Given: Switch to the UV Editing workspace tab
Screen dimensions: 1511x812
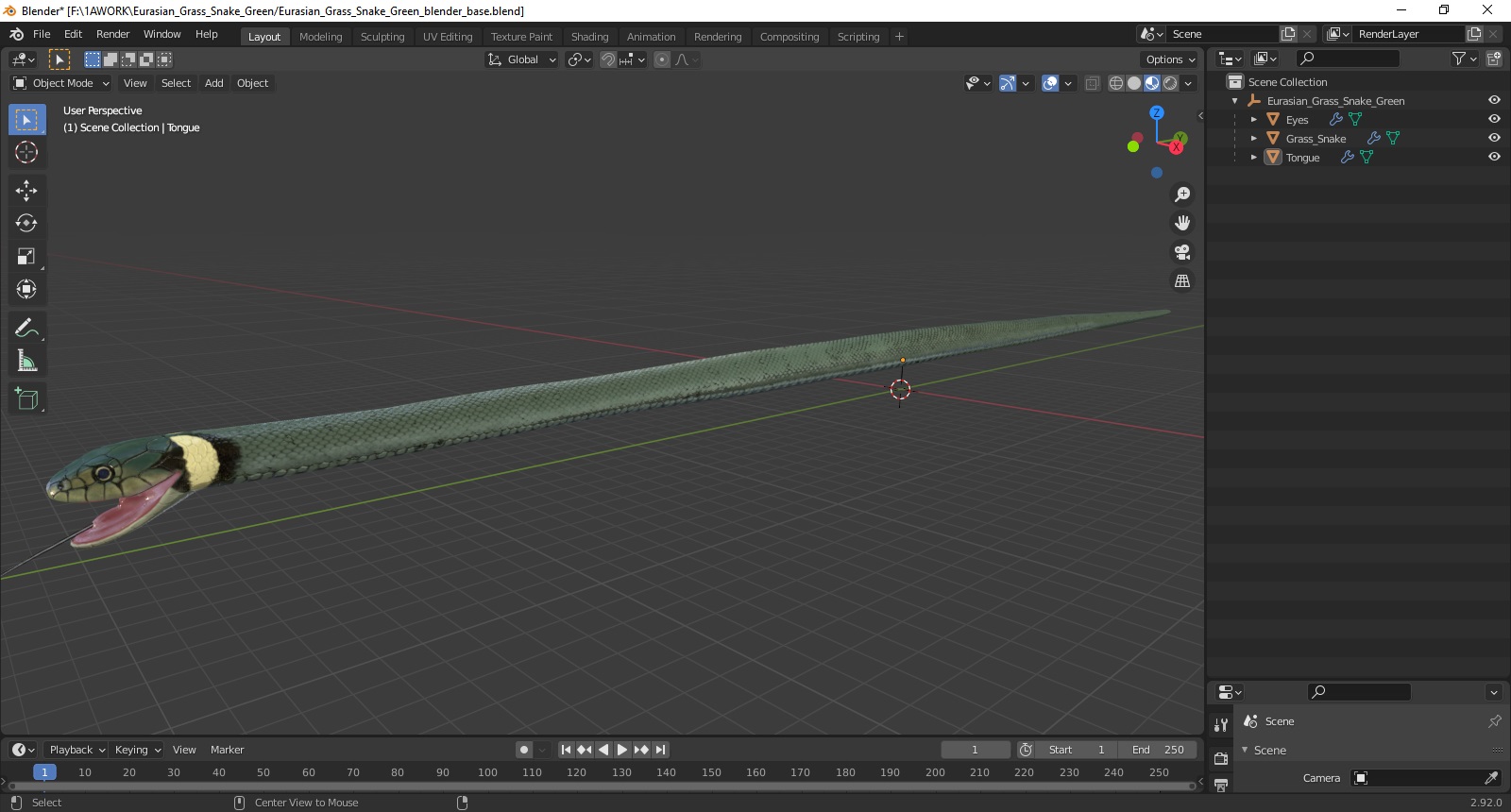Looking at the screenshot, I should [x=448, y=37].
